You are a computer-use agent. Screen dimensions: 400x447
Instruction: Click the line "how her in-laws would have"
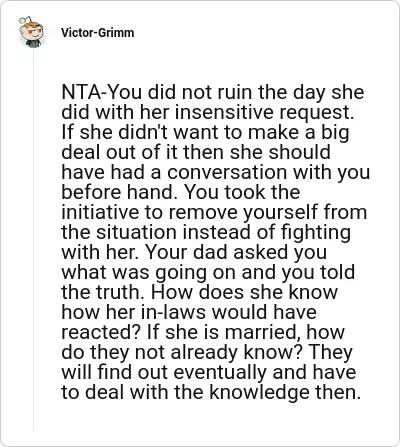tap(189, 313)
